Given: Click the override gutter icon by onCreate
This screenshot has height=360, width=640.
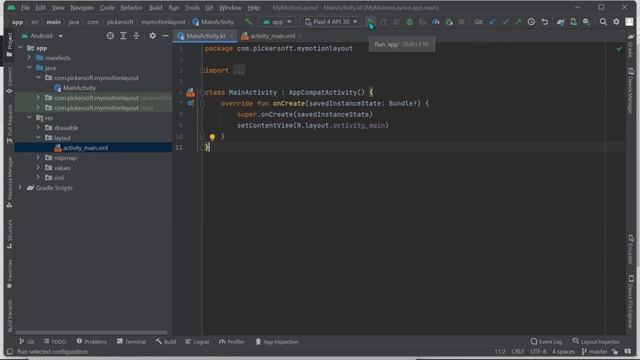Looking at the screenshot, I should [190, 103].
